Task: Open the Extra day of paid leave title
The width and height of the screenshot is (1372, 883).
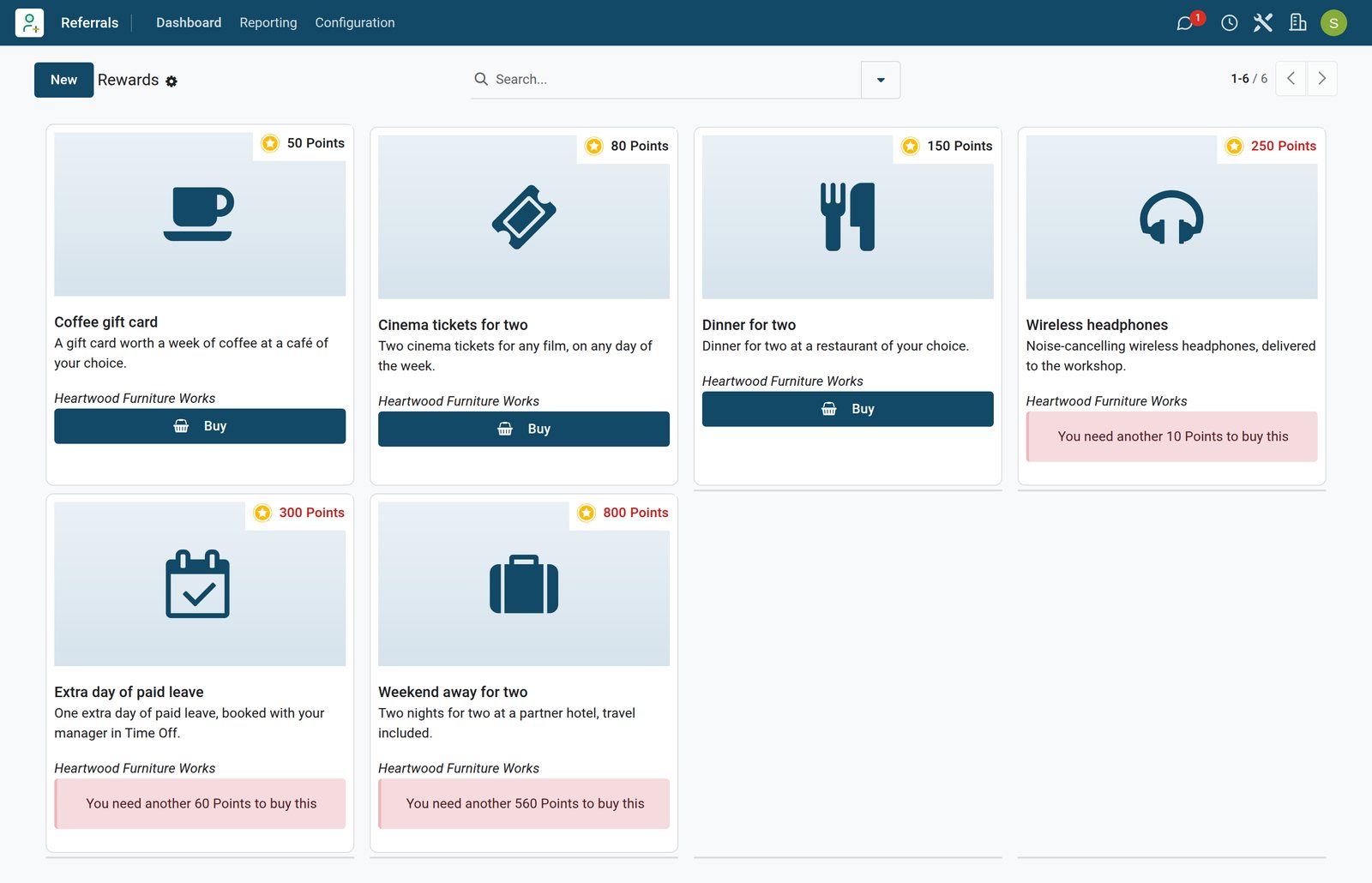Action: tap(129, 692)
